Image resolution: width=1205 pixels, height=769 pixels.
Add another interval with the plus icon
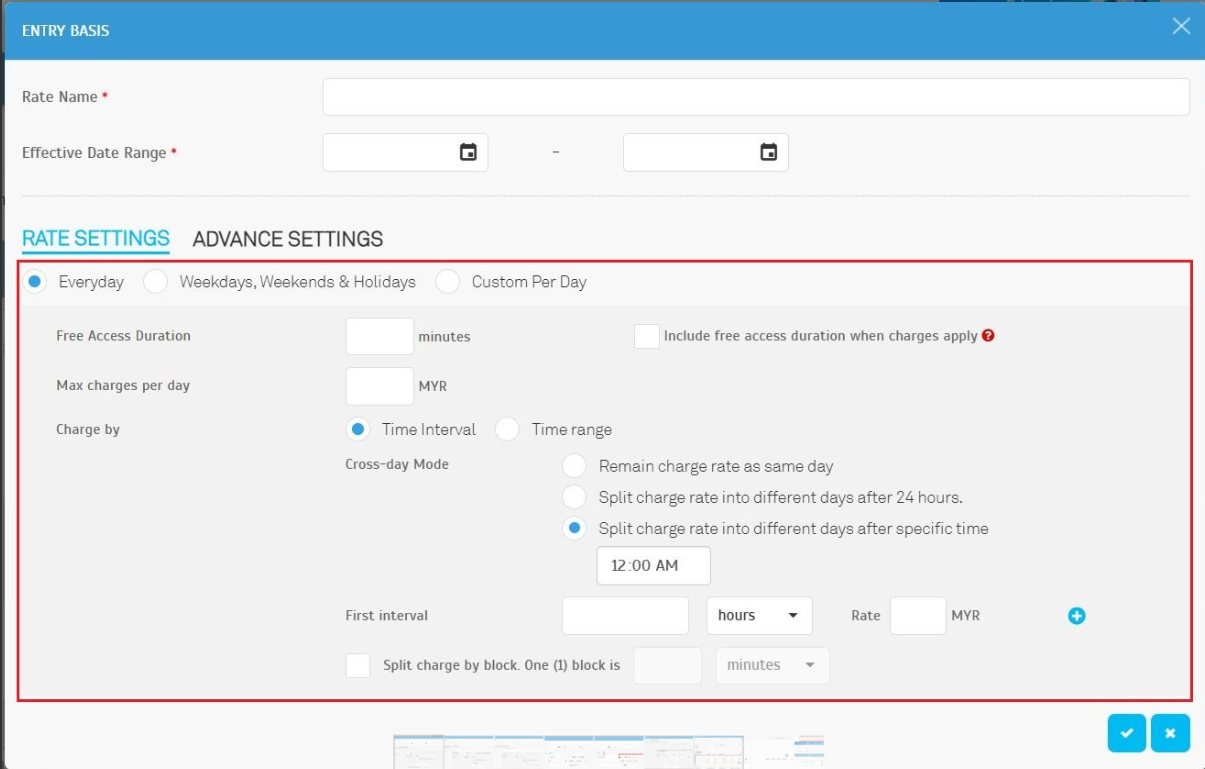point(1076,616)
